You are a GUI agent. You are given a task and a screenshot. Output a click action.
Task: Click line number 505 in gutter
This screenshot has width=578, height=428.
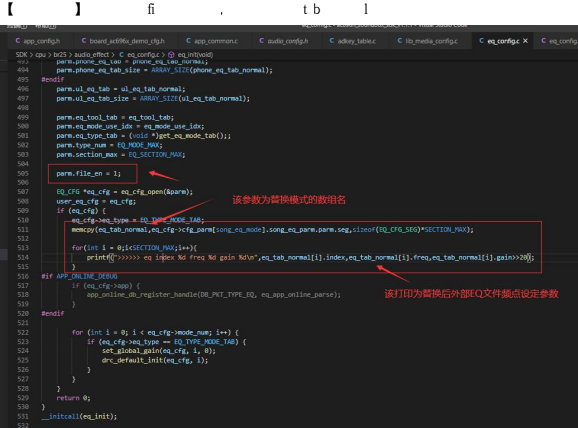[23, 173]
